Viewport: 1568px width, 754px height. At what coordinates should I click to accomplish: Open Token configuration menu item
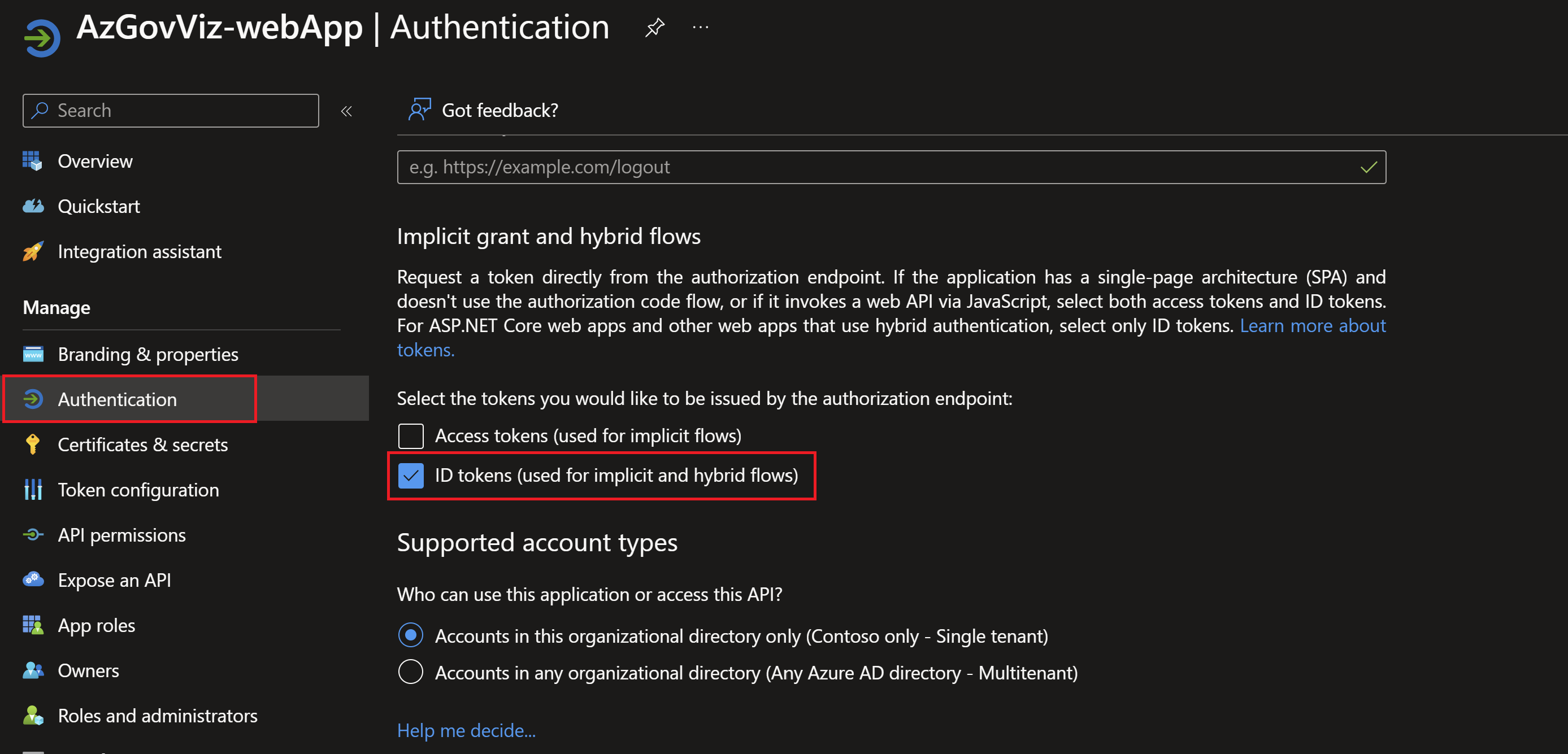tap(138, 490)
